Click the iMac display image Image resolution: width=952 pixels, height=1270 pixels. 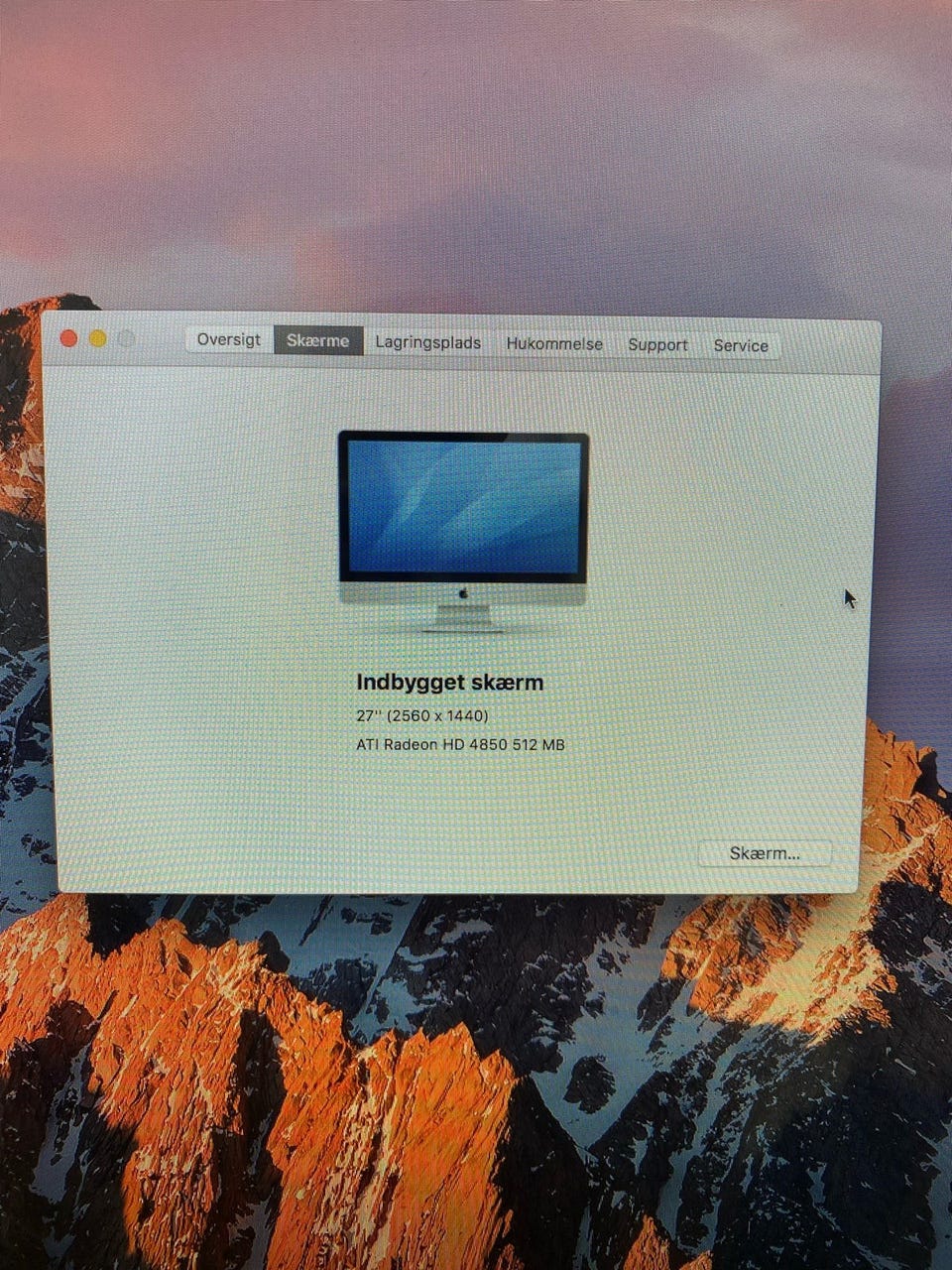[463, 531]
